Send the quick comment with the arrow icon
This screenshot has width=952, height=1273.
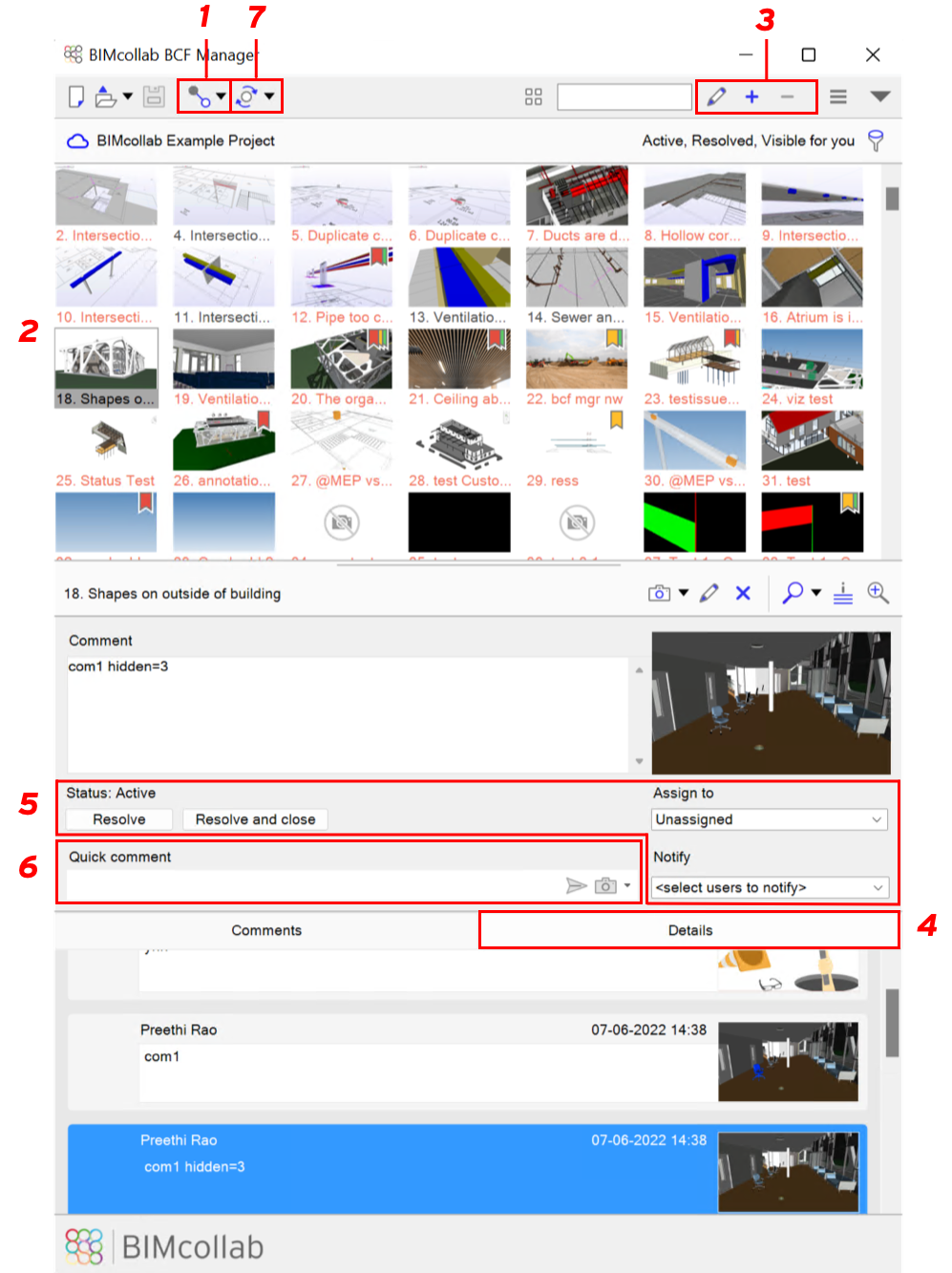click(576, 886)
